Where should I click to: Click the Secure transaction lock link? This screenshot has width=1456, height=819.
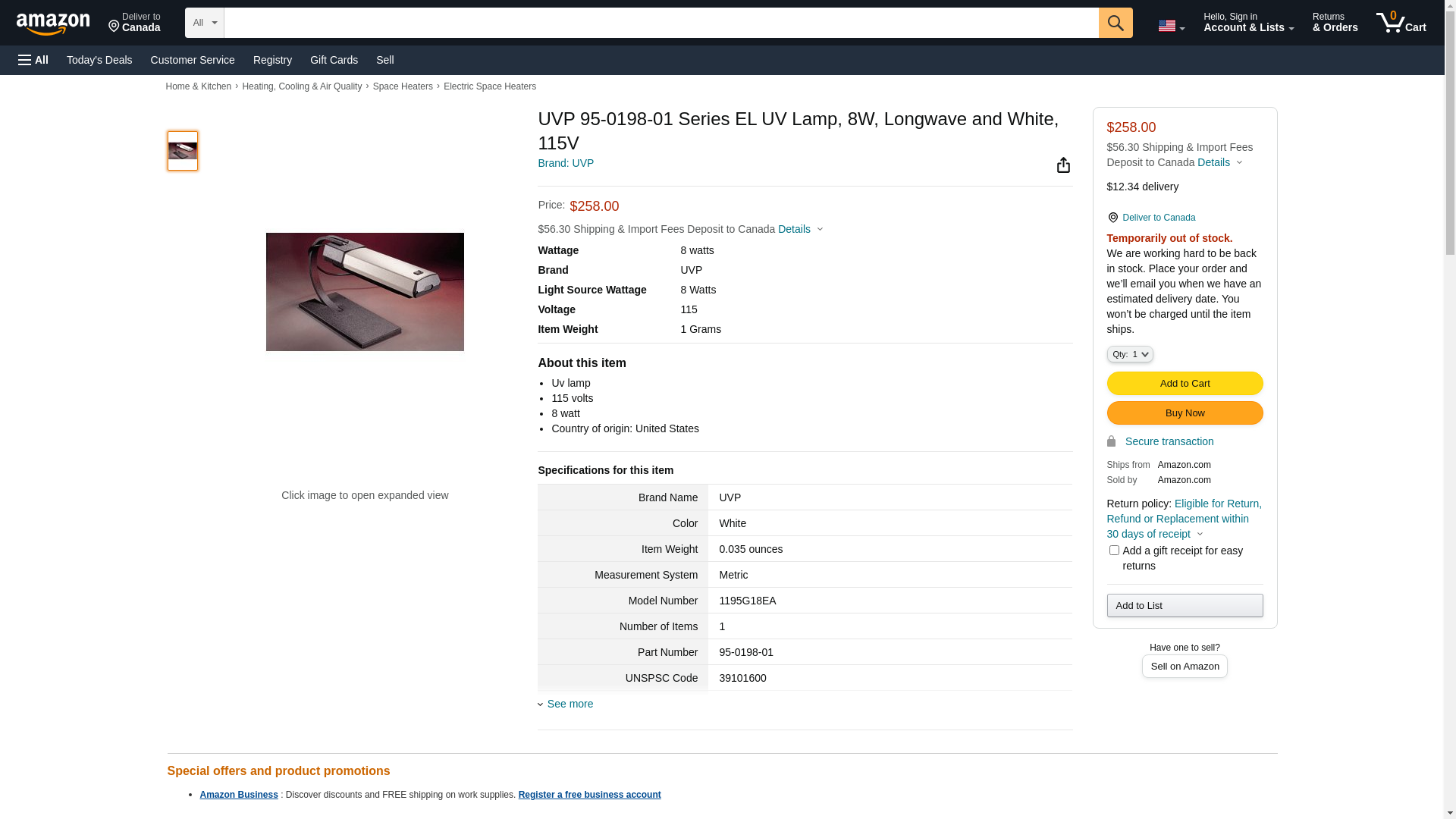point(1169,441)
